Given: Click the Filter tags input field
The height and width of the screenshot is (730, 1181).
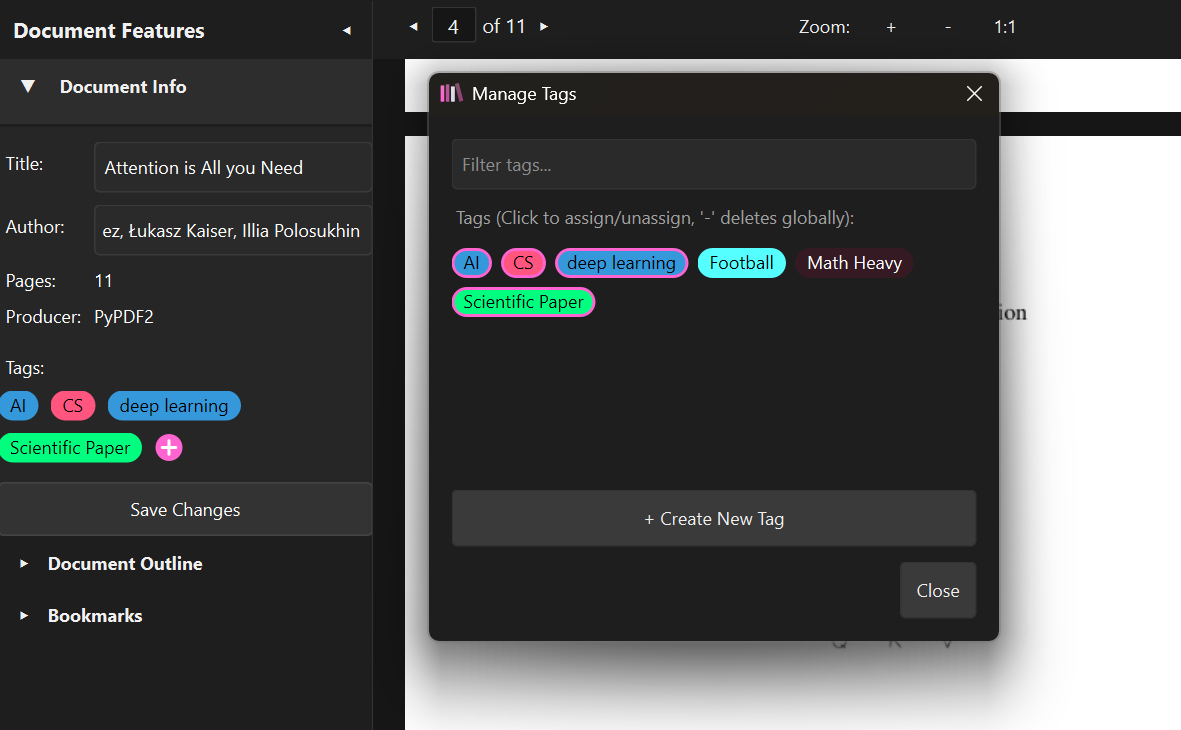Looking at the screenshot, I should (713, 165).
